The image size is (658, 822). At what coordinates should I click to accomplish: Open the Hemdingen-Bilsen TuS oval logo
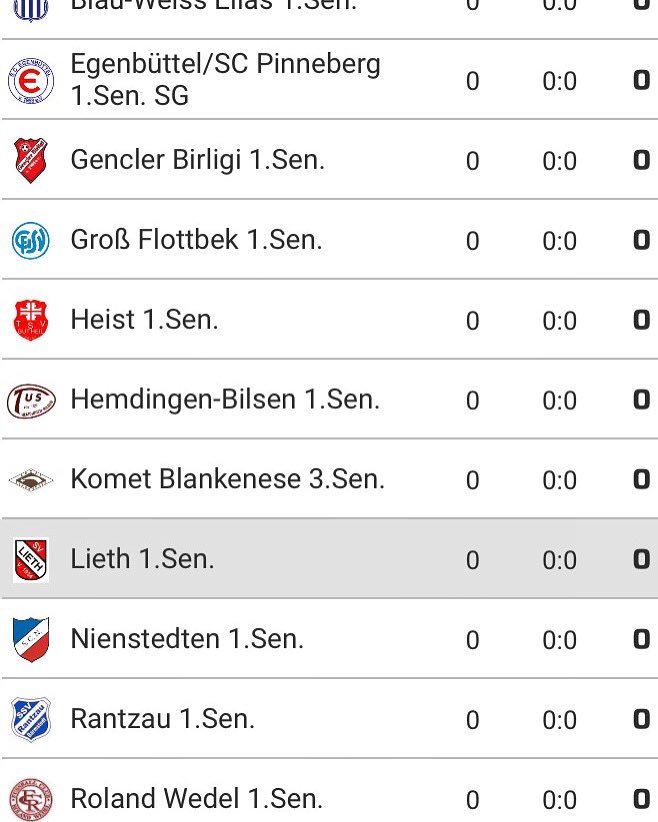point(31,401)
